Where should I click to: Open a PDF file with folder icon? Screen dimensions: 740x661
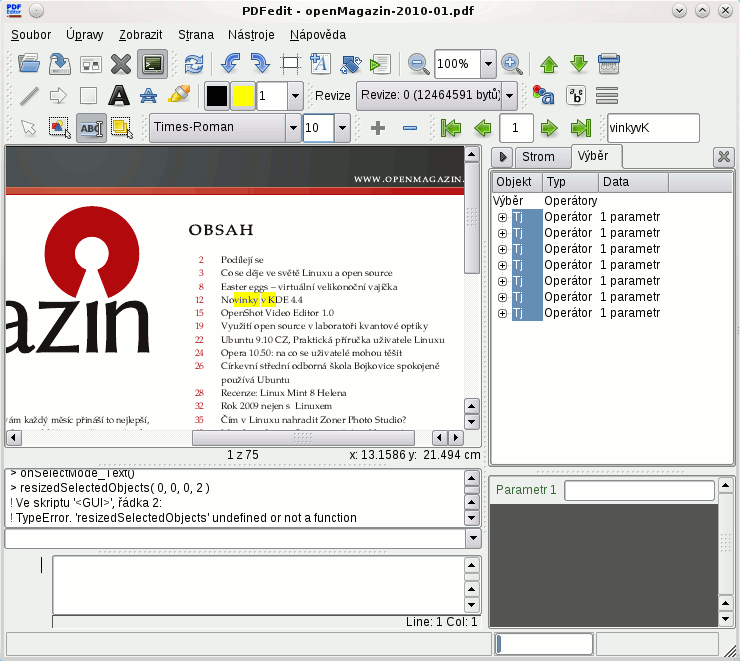pos(29,63)
